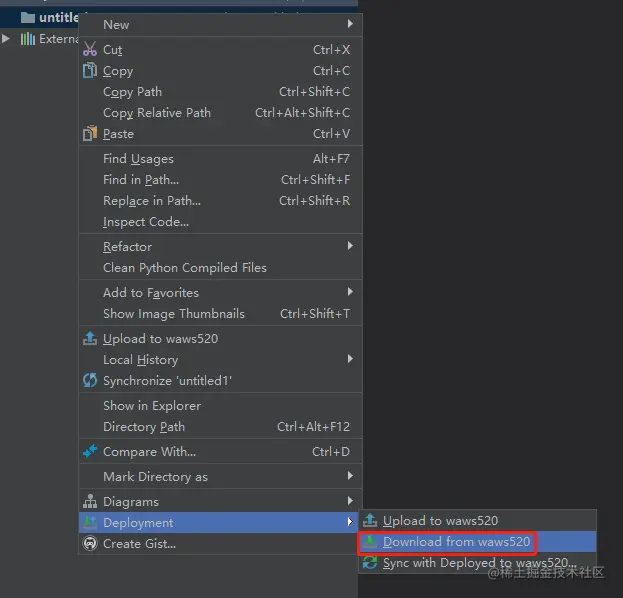The width and height of the screenshot is (623, 598).
Task: Select Add to Favorites label
Action: (151, 293)
